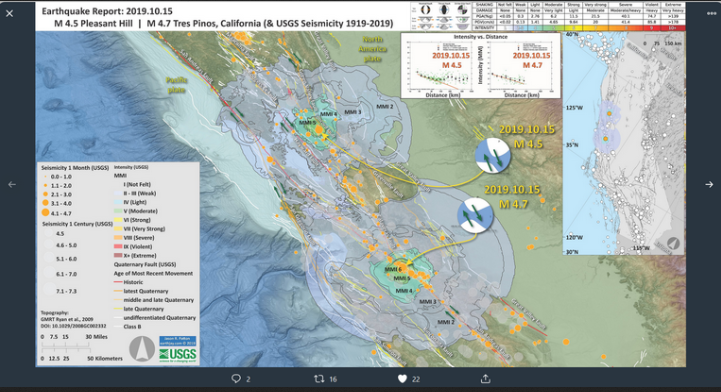Screen dimensions: 721x392
Task: Open the more options ellipsis menu
Action: click(711, 13)
